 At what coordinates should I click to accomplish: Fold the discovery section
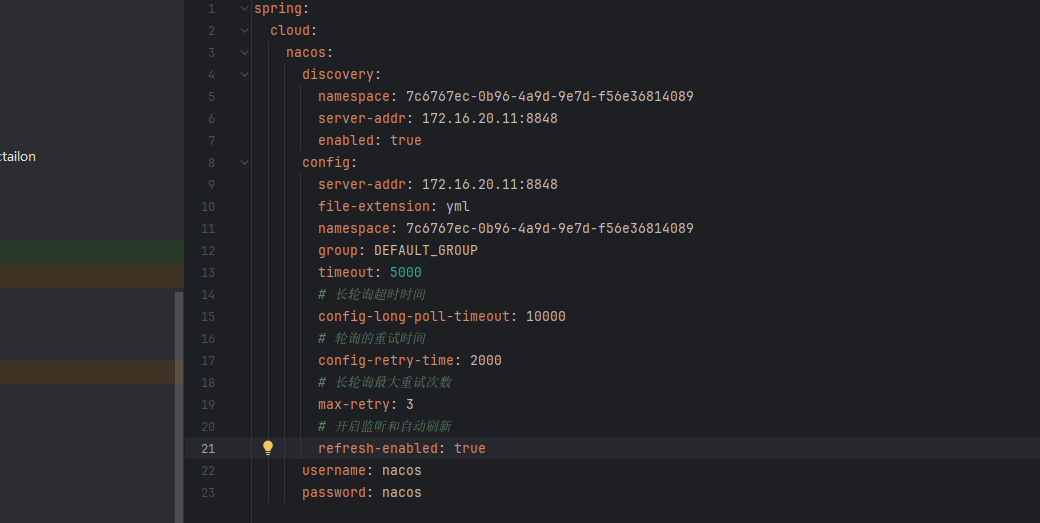pyautogui.click(x=244, y=75)
